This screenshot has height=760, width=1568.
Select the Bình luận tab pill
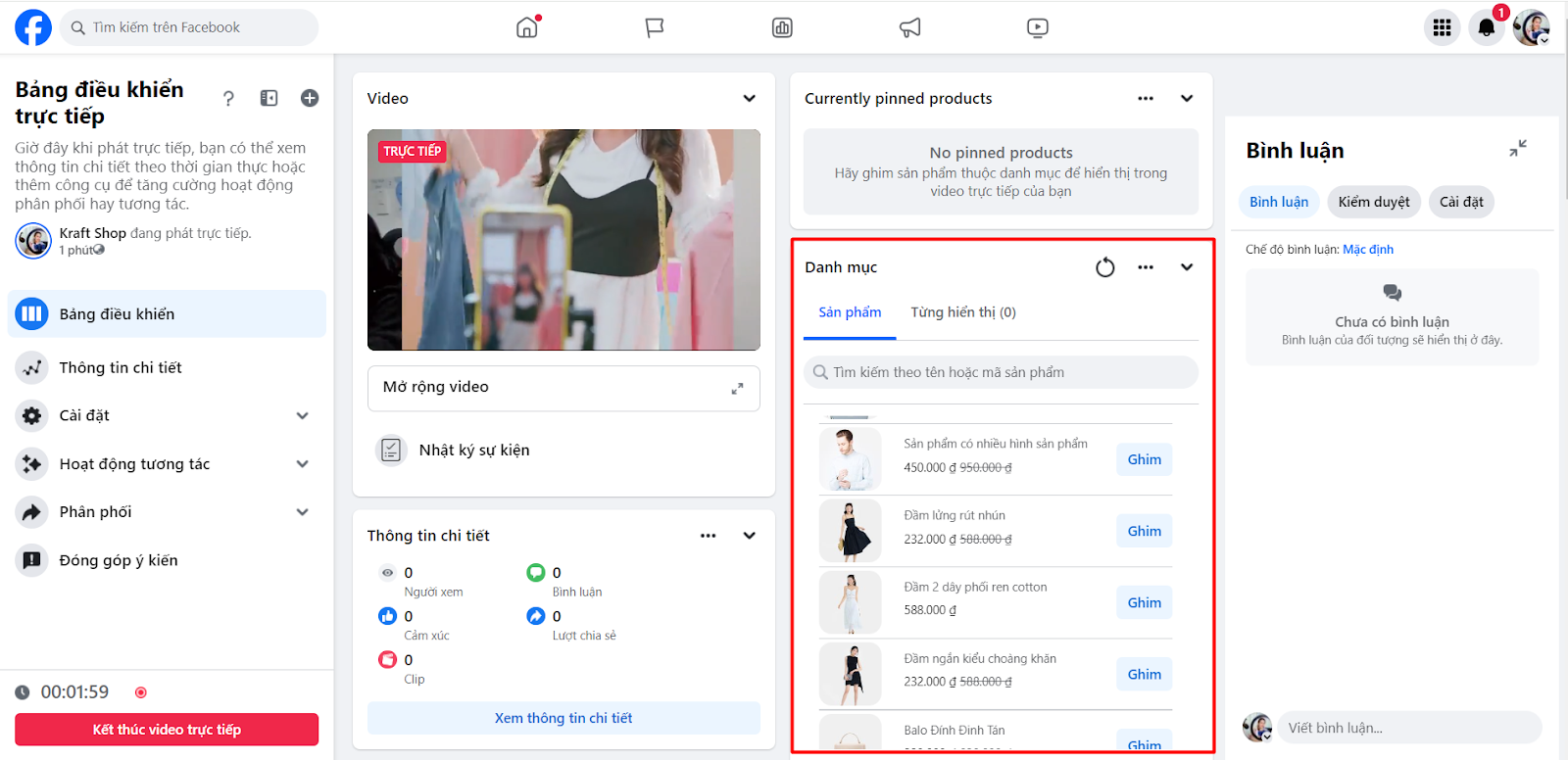[x=1279, y=202]
